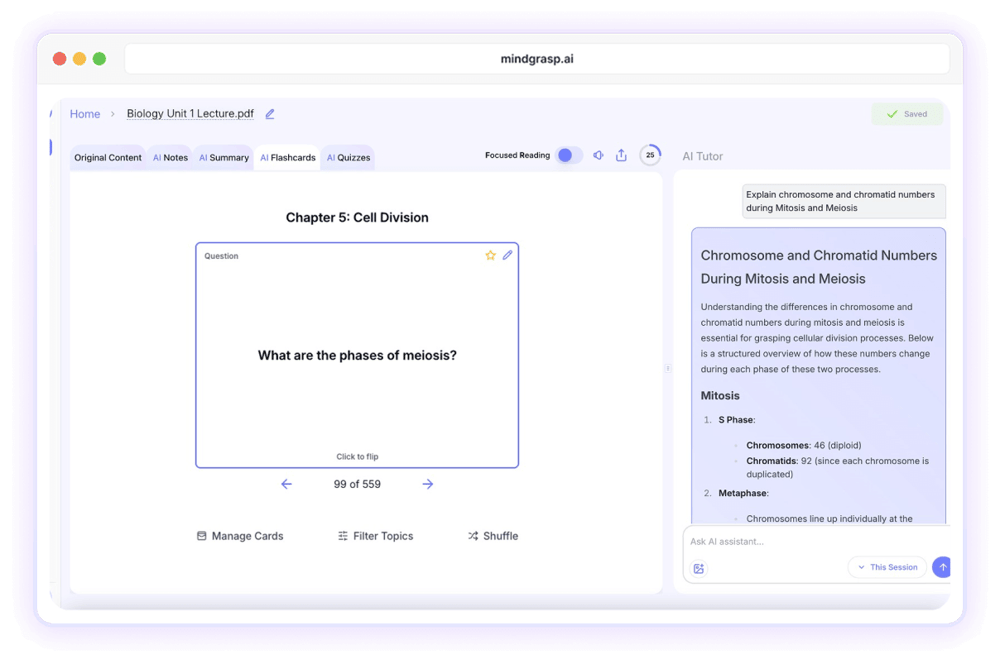Click the circular 25 progress indicator

coord(649,155)
